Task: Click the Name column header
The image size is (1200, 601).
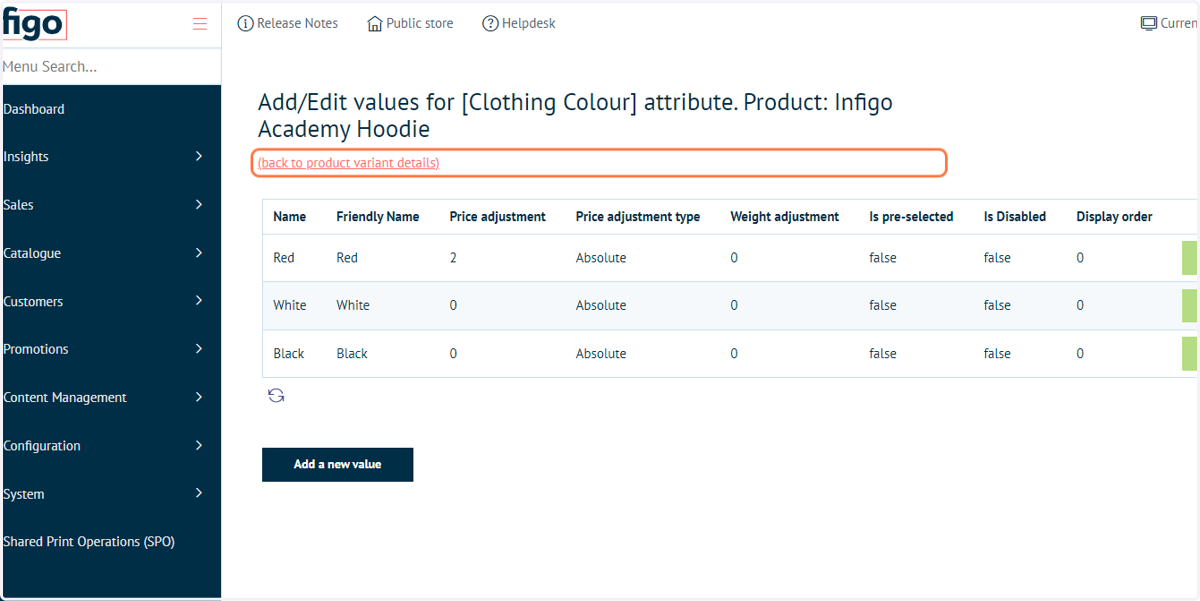Action: tap(290, 216)
